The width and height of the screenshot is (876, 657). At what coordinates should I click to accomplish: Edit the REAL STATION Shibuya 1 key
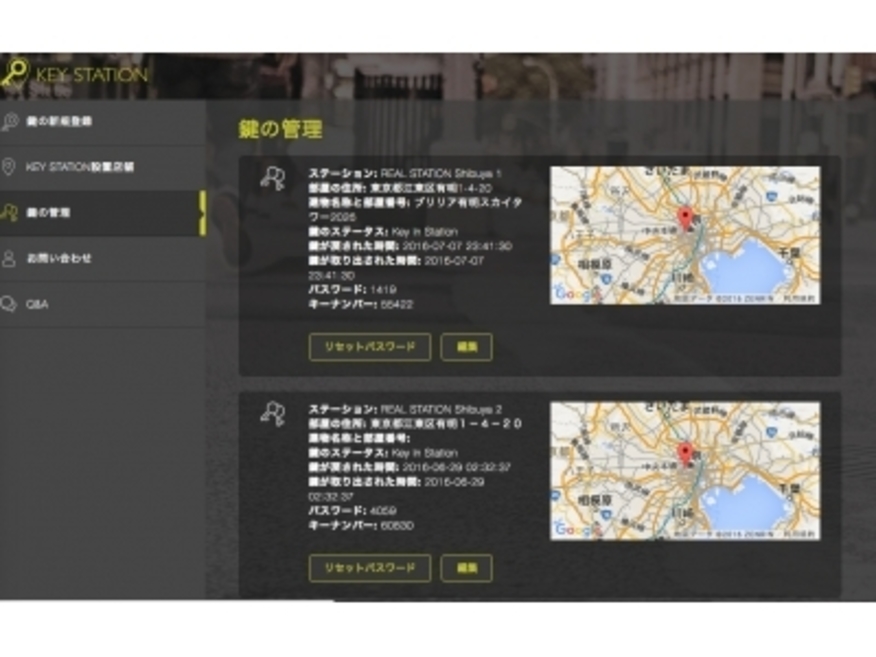tap(466, 347)
